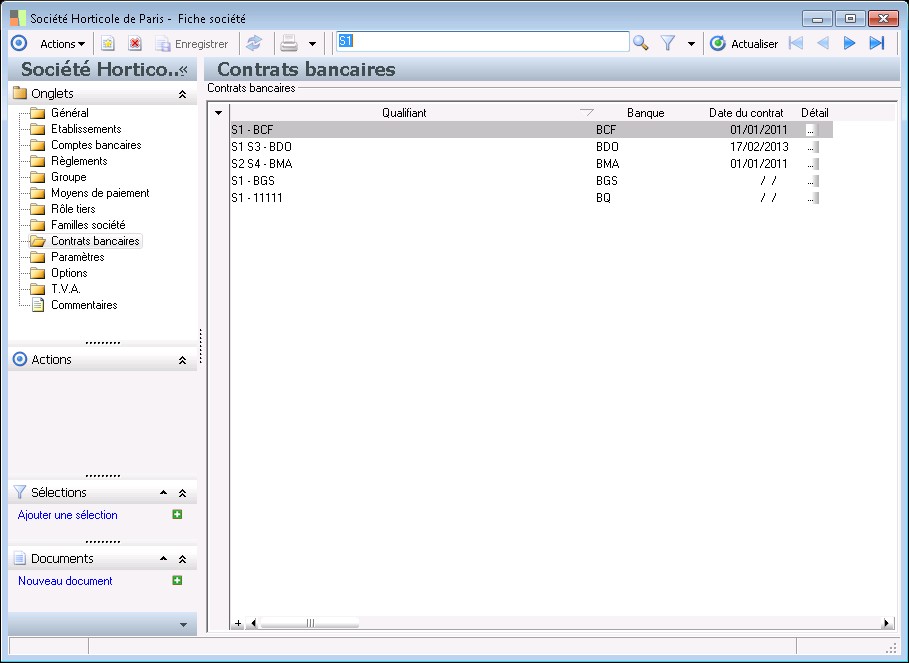Open the Comptes bancaires tab
Image resolution: width=909 pixels, height=663 pixels.
point(96,145)
